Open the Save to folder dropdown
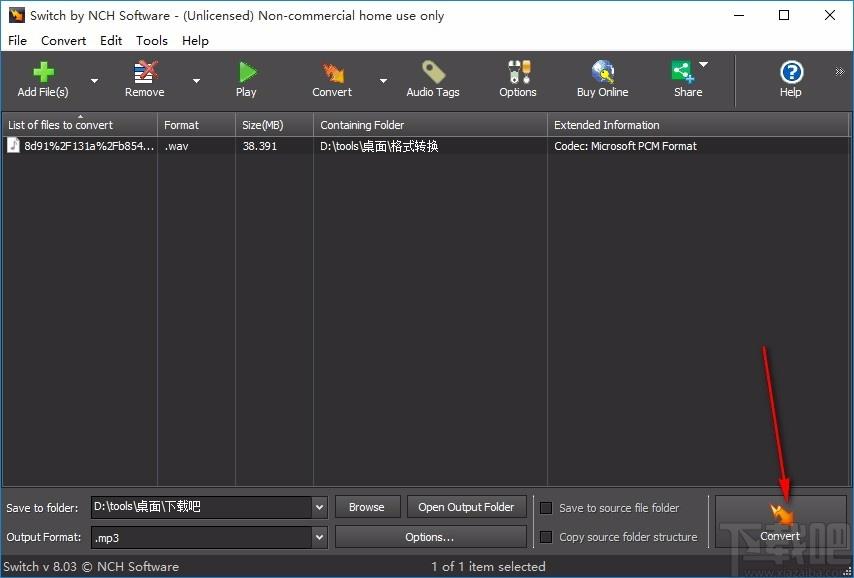Viewport: 854px width, 578px height. click(x=320, y=507)
